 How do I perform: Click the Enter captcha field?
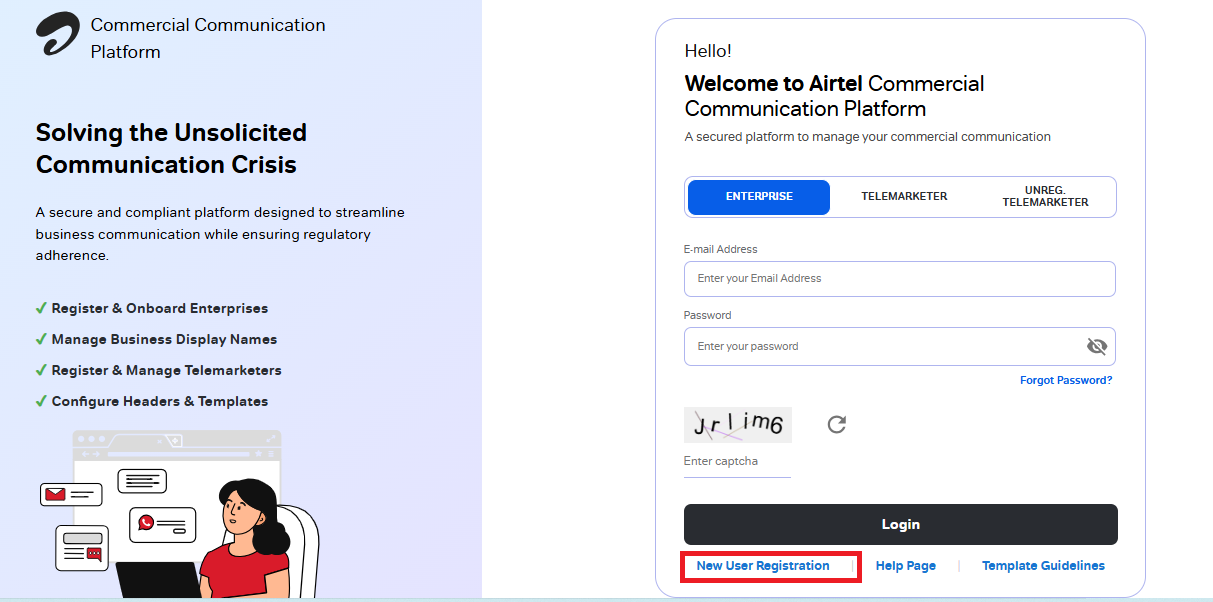point(737,461)
